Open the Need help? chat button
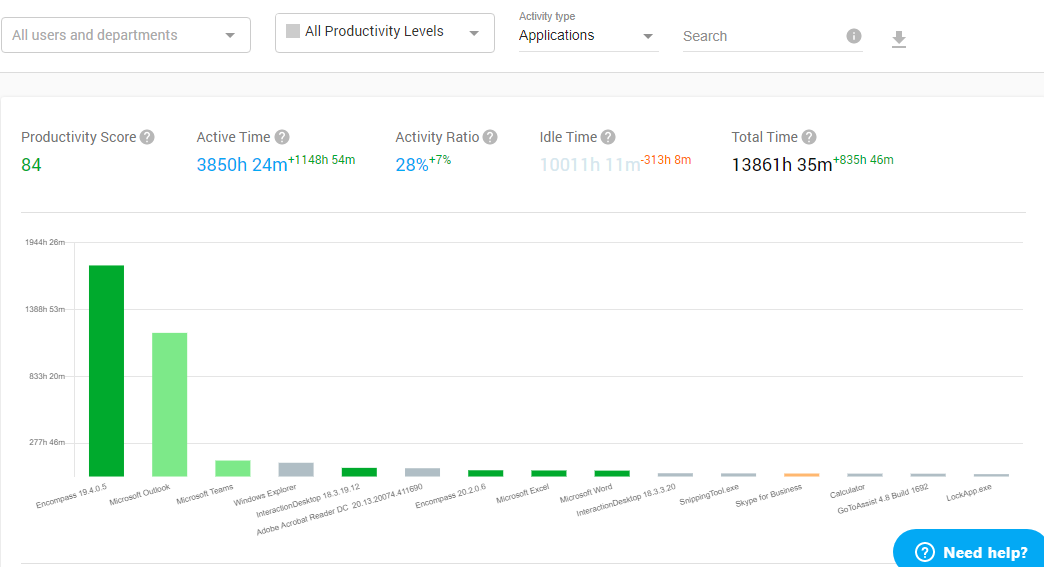 [970, 552]
